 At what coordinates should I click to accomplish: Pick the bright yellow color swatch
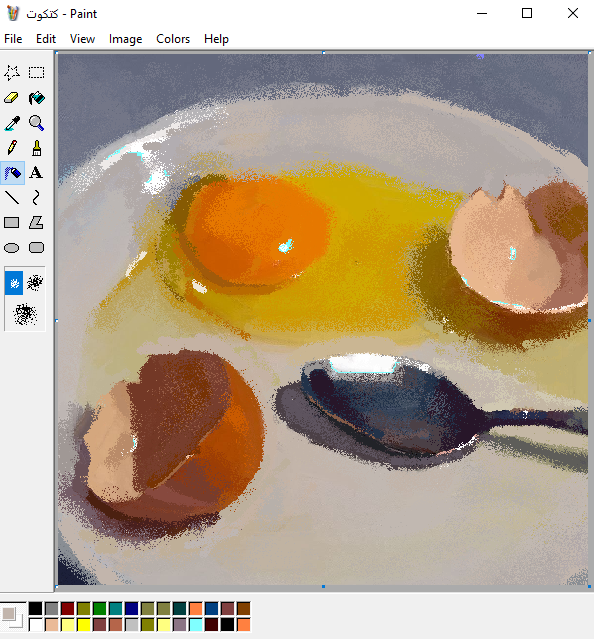pos(84,625)
